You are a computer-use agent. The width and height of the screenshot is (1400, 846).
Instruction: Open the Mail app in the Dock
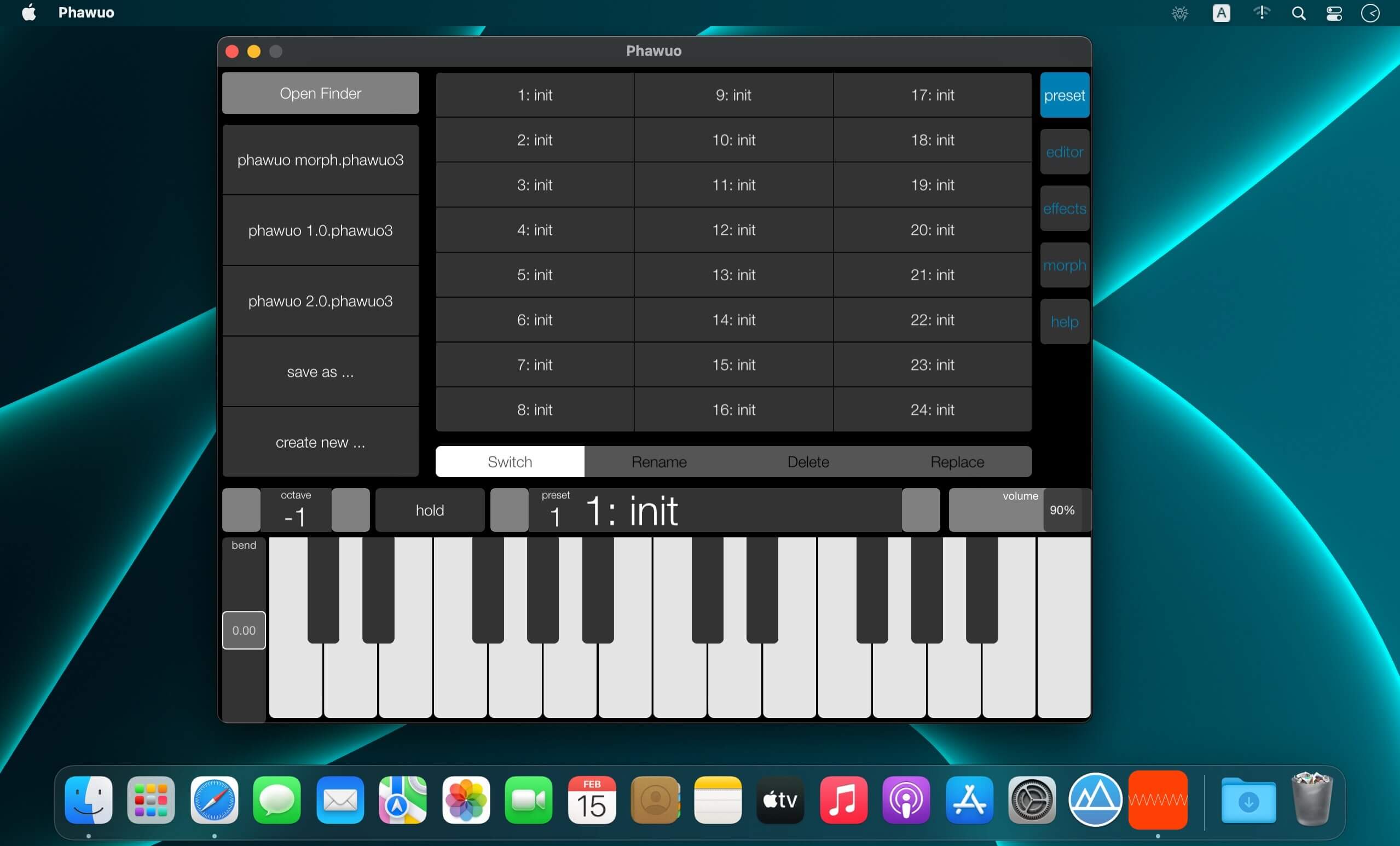click(340, 800)
